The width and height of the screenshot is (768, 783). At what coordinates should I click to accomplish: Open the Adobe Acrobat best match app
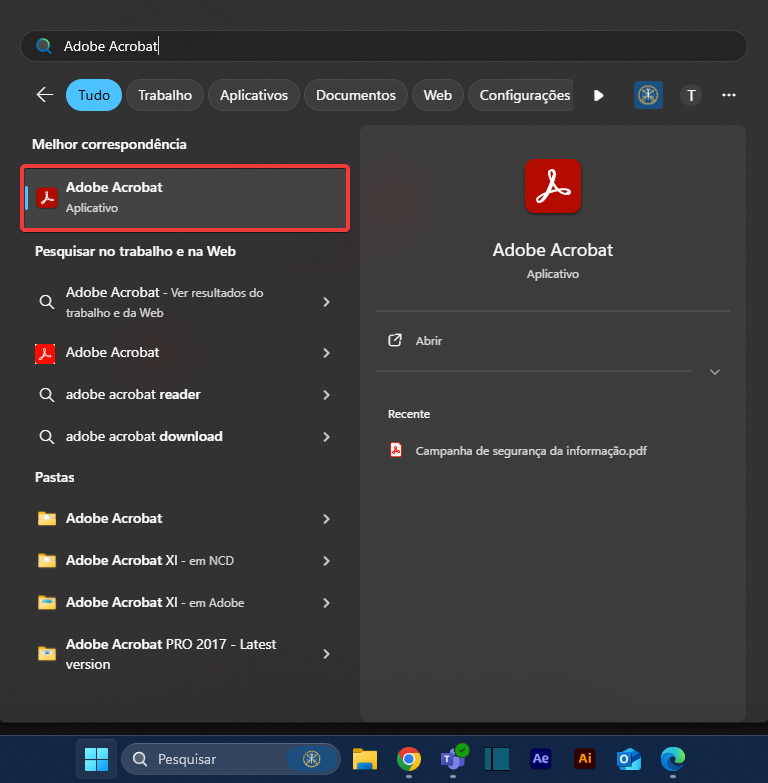tap(185, 198)
